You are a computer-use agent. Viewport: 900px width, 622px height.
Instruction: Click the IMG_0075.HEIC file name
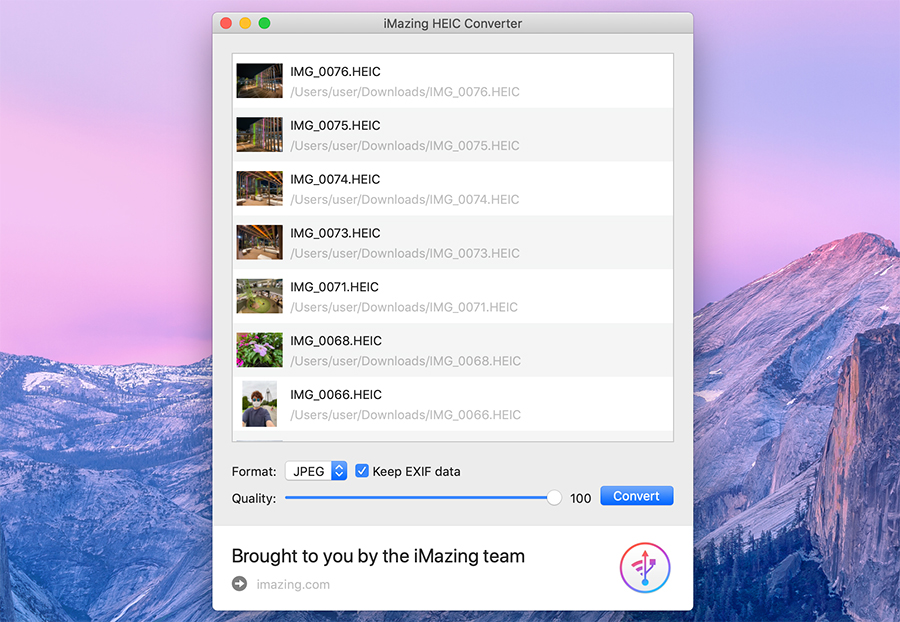[x=335, y=126]
